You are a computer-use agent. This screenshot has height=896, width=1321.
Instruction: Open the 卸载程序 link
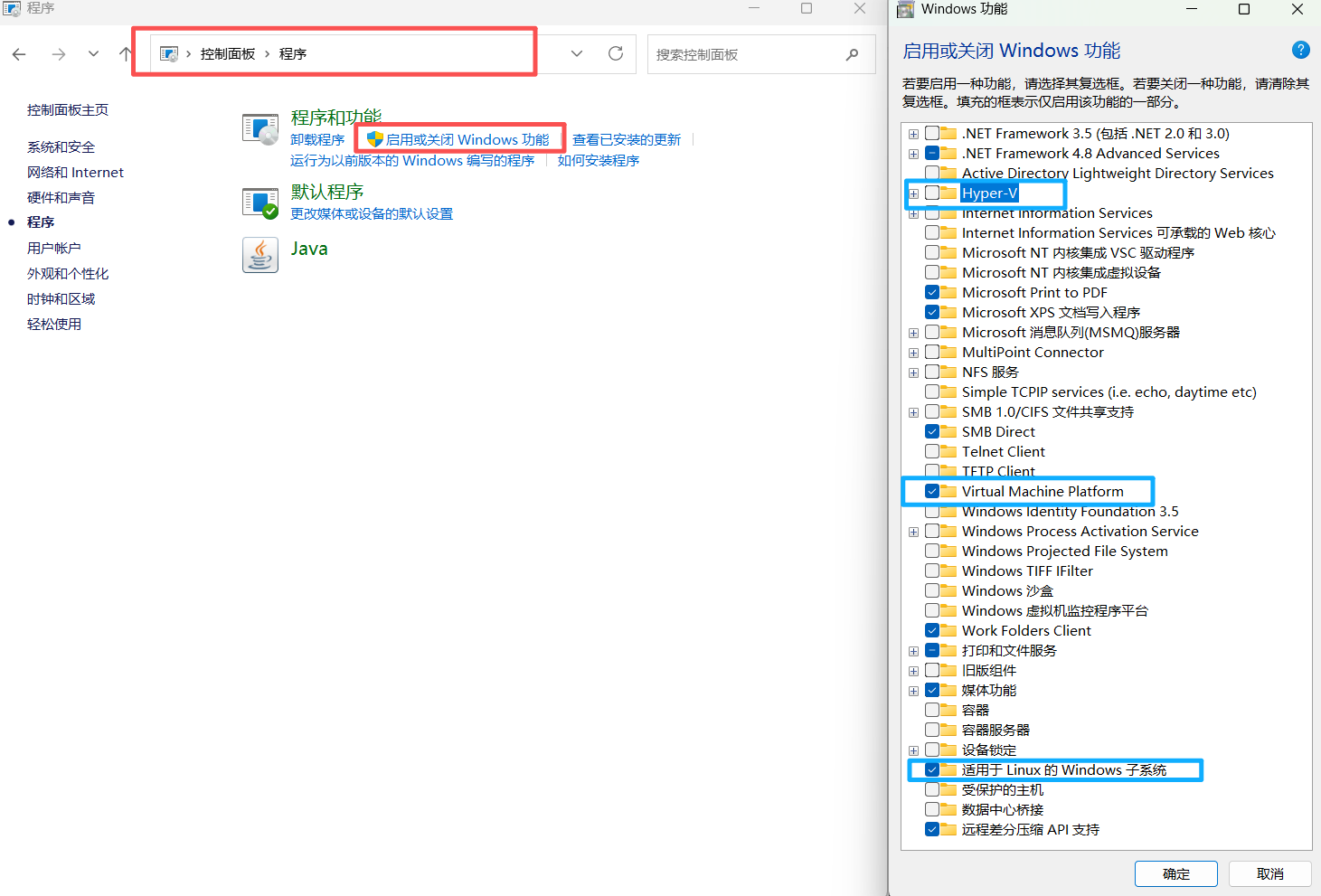pos(317,139)
